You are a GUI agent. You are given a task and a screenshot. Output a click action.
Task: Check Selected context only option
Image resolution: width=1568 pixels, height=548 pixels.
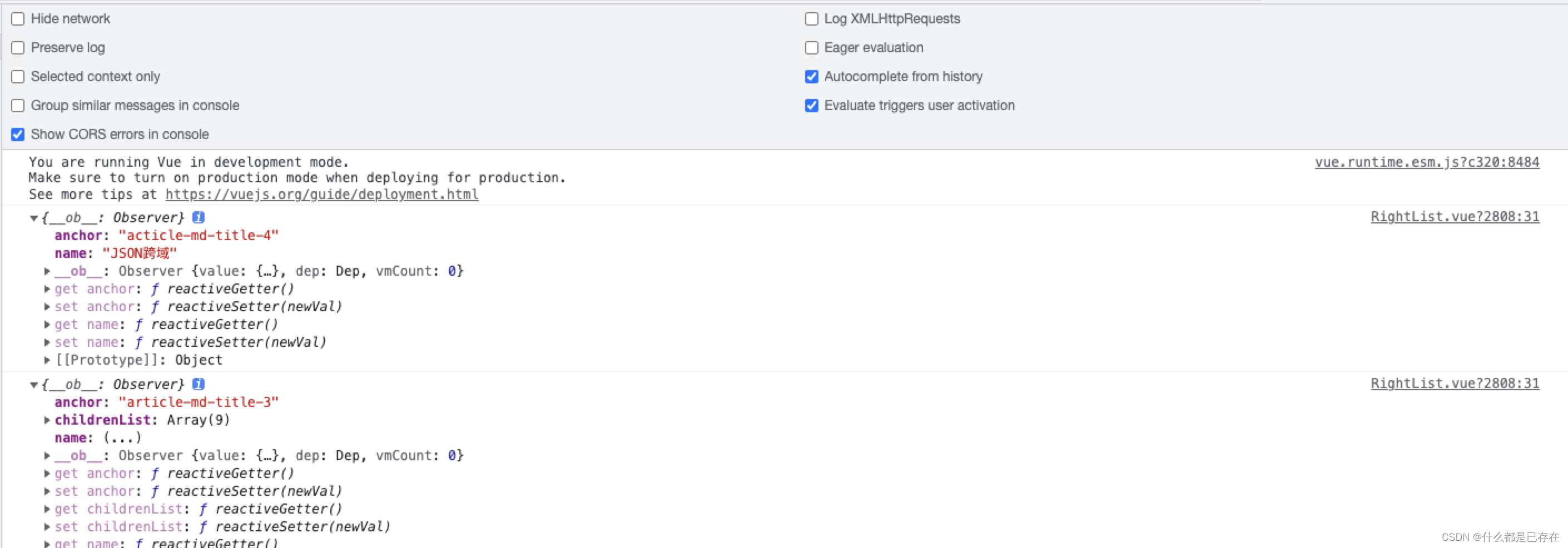click(x=18, y=77)
